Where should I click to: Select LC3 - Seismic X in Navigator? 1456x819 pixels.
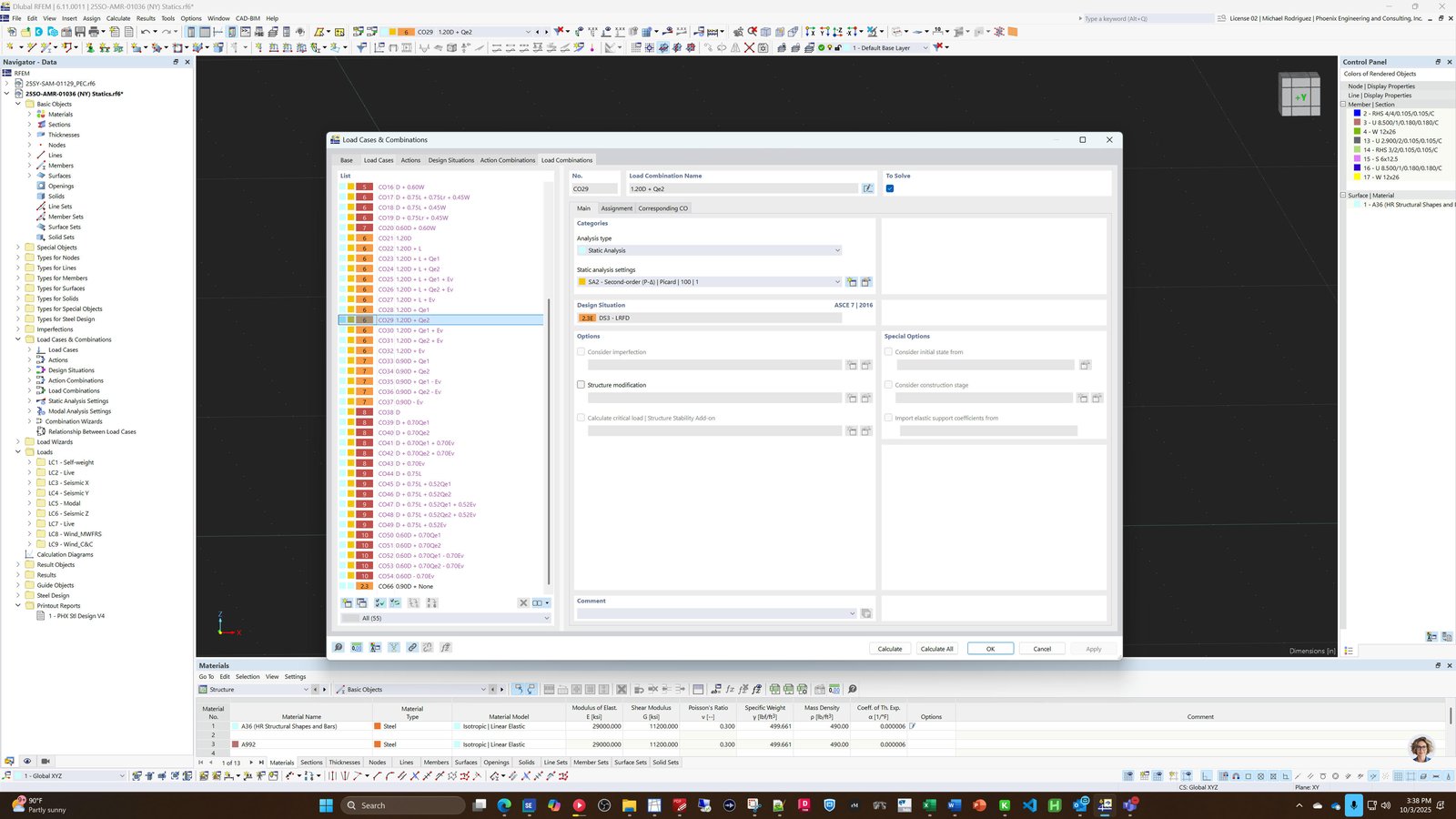(x=68, y=483)
